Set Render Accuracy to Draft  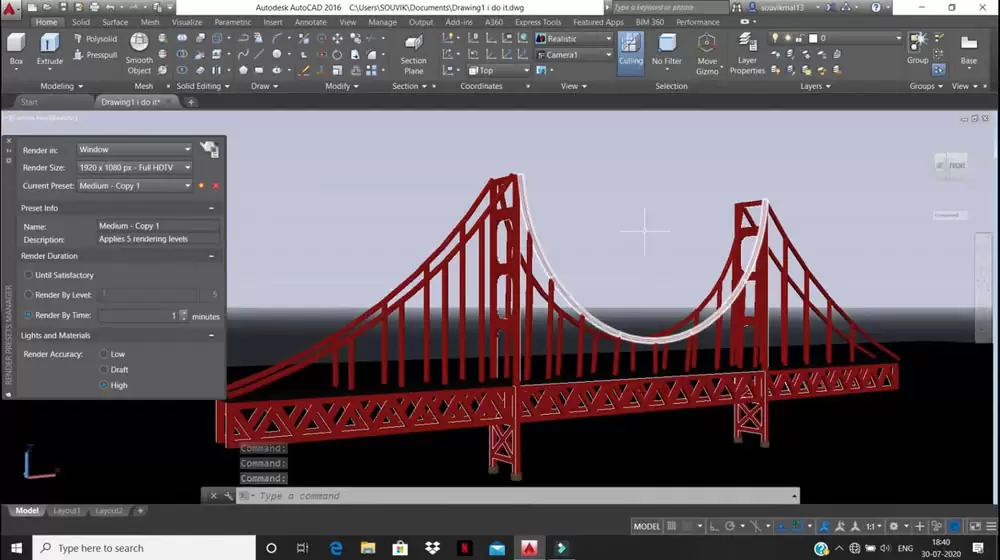coord(104,370)
